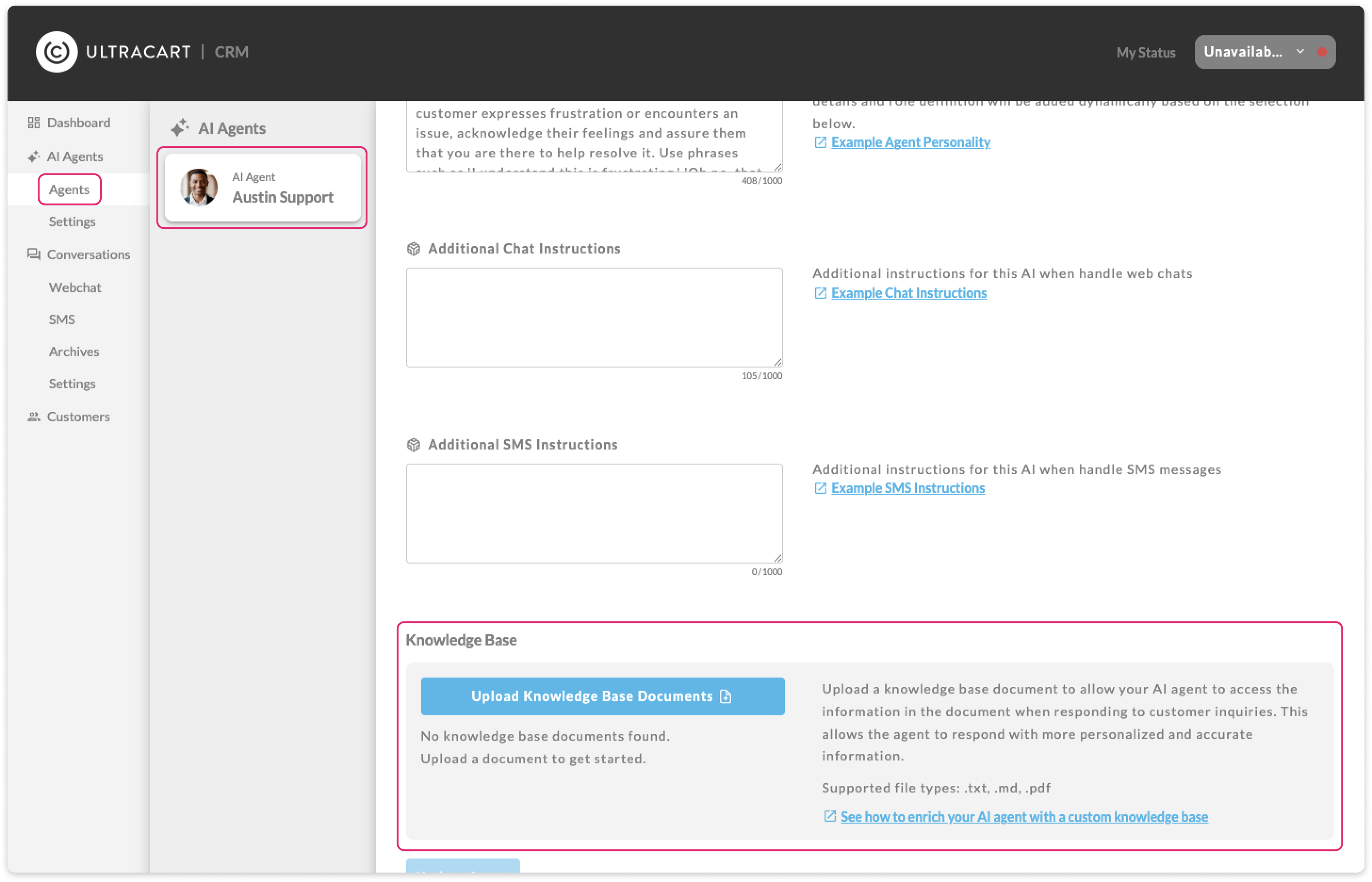Screen dimensions: 1372x882
Task: Click the AI Agents sparkle icon in sidebar
Action: coord(34,156)
